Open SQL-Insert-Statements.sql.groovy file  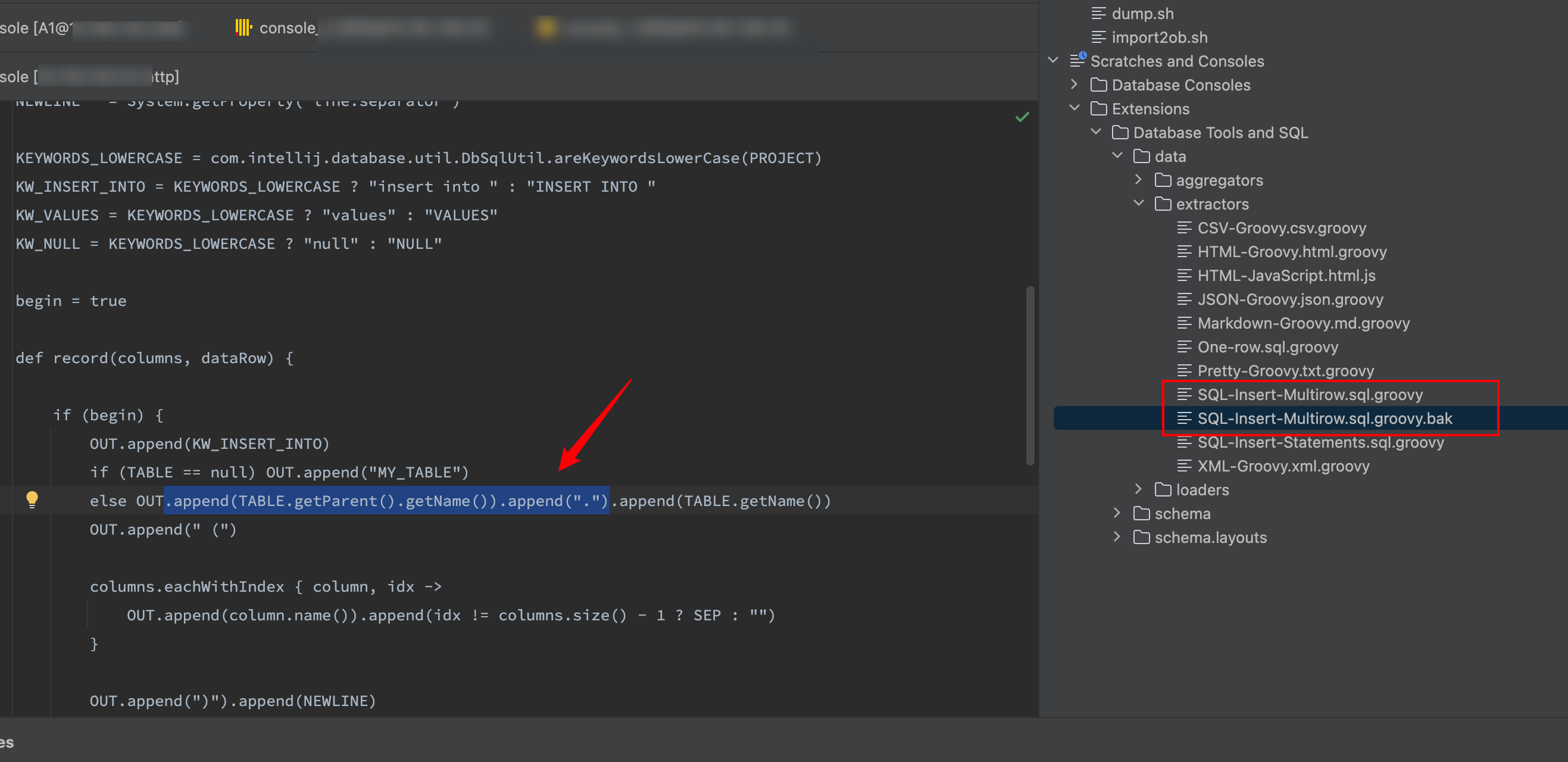click(1320, 442)
